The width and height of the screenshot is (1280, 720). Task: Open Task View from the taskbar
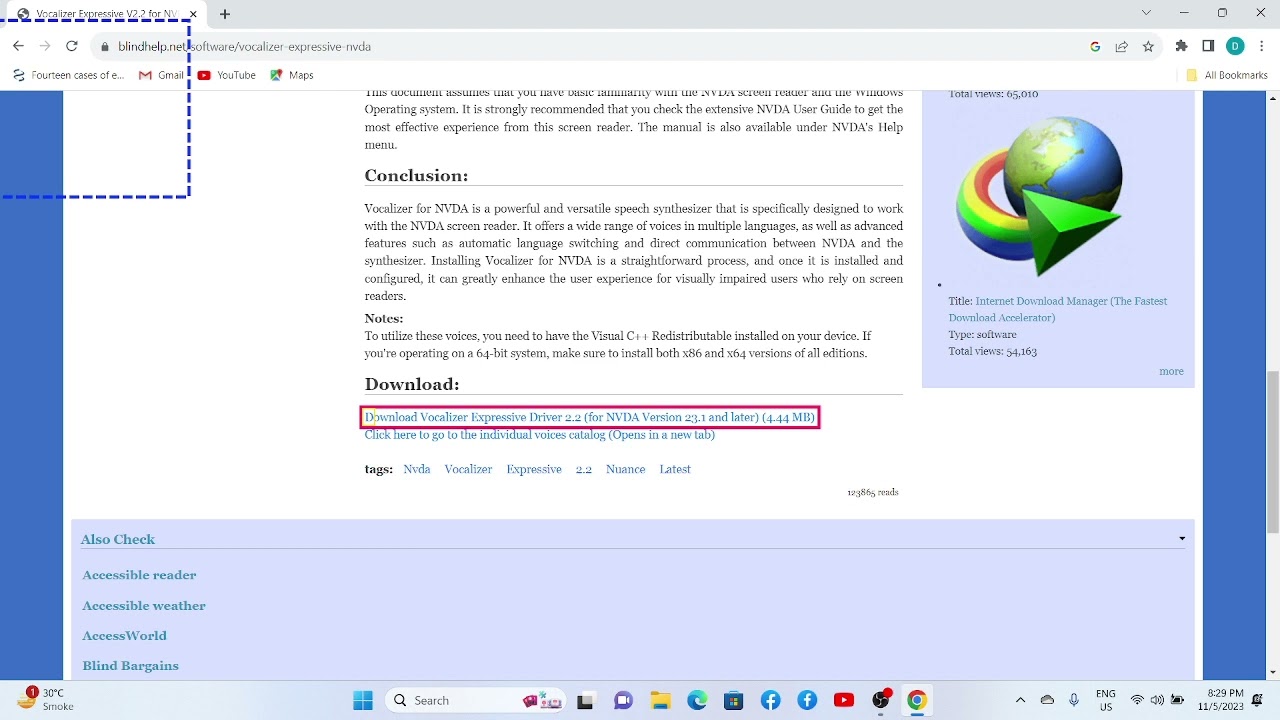click(585, 701)
